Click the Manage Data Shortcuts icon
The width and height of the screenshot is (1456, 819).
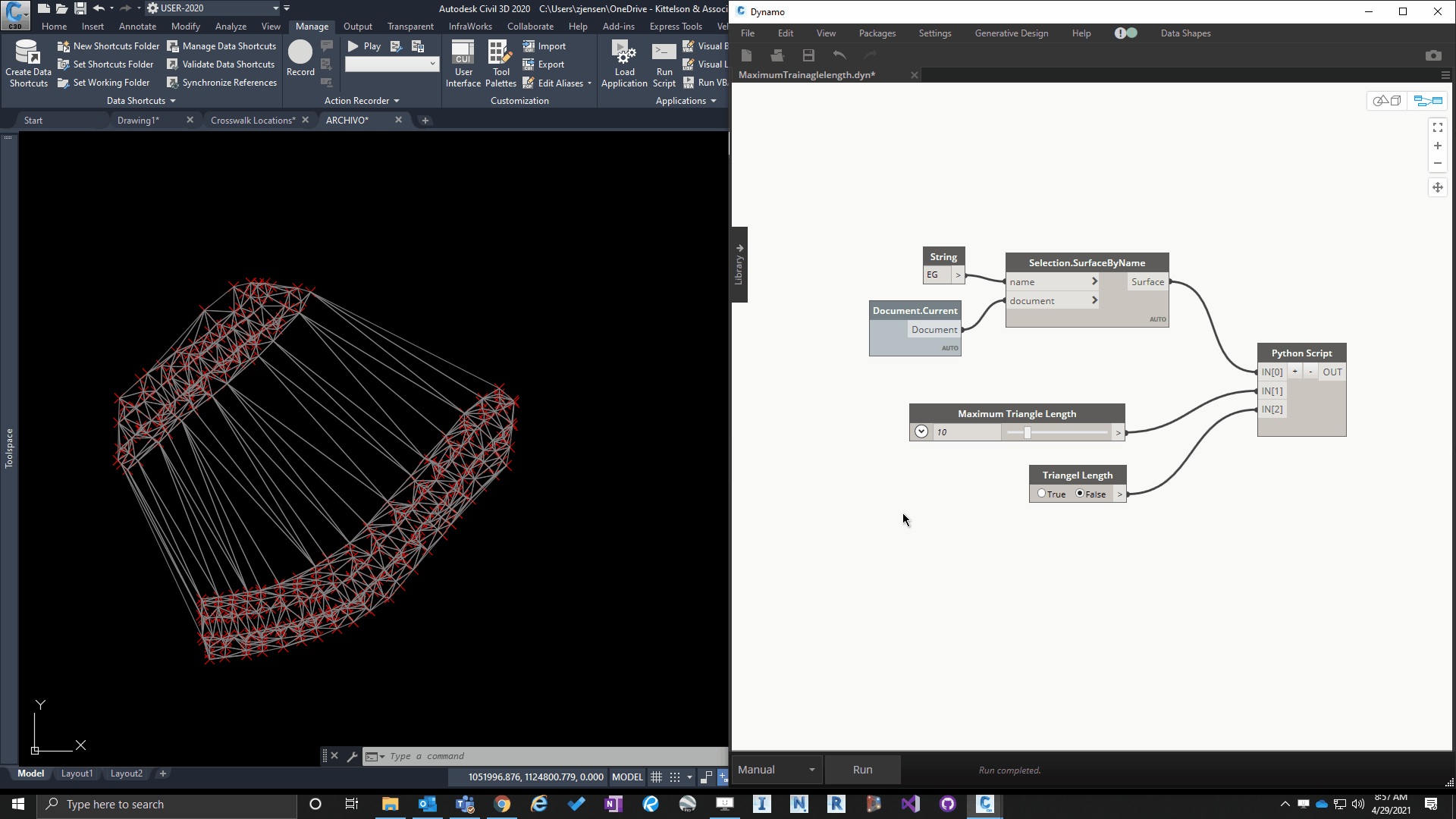[x=173, y=46]
